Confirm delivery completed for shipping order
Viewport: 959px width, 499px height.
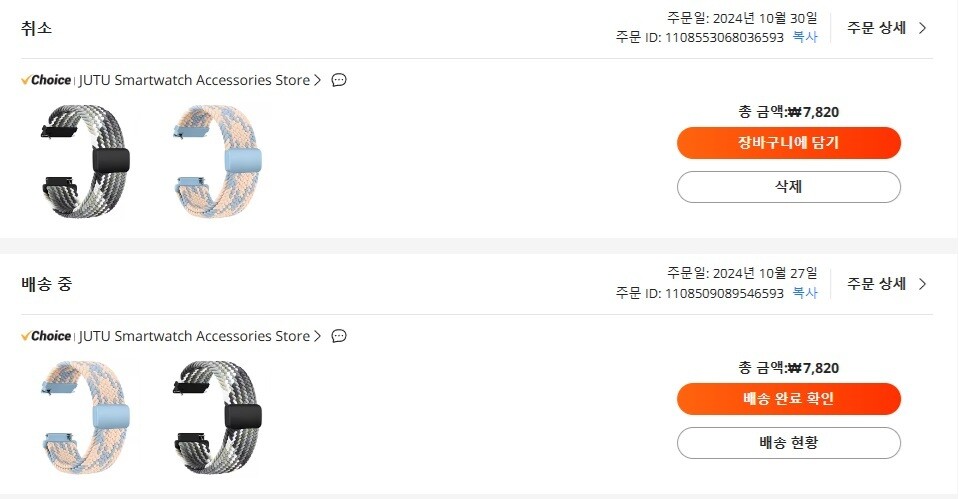point(788,399)
